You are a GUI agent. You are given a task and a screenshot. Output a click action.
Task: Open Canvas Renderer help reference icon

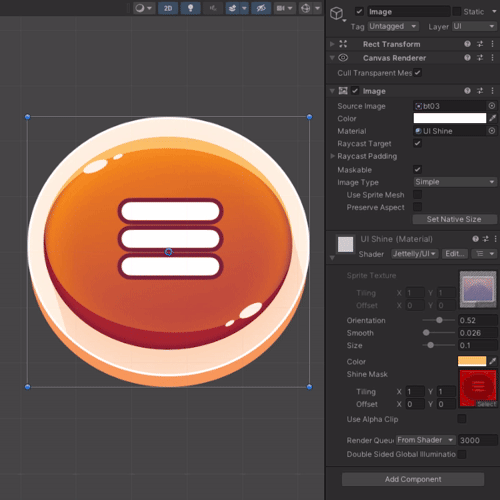click(467, 58)
